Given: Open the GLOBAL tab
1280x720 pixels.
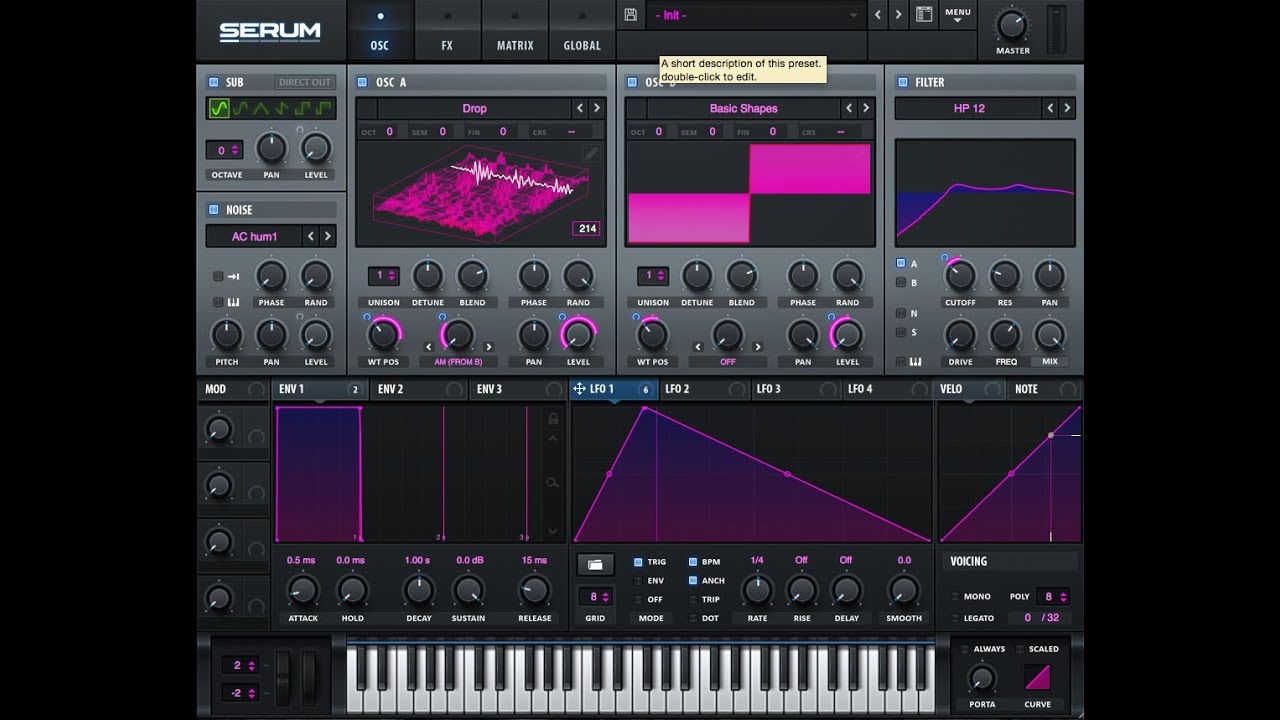Looking at the screenshot, I should pyautogui.click(x=582, y=30).
